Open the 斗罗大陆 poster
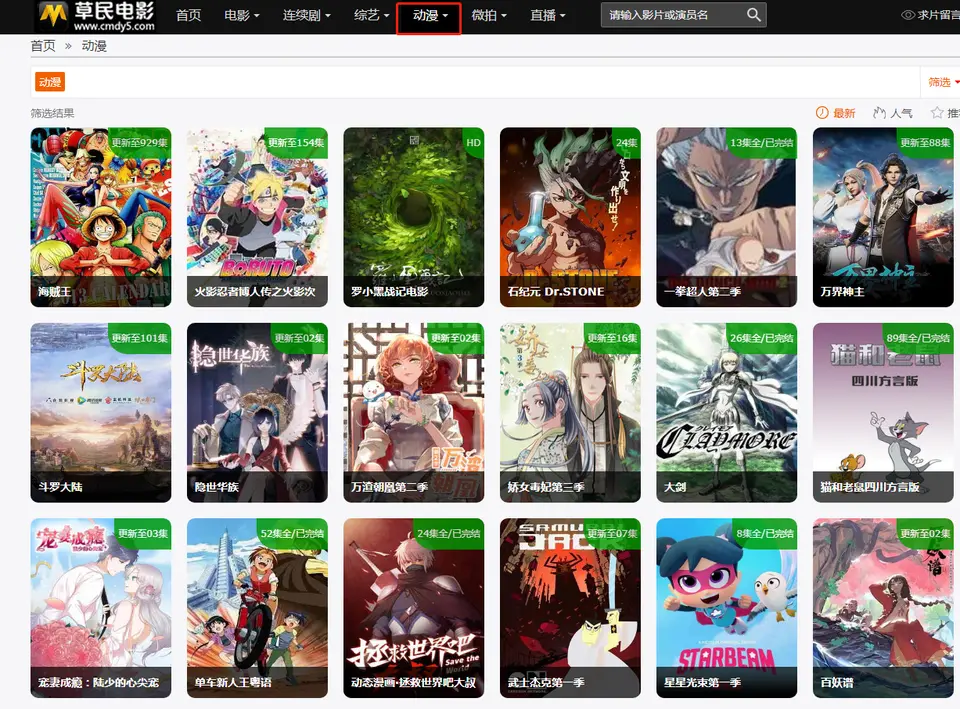This screenshot has height=709, width=960. tap(101, 413)
